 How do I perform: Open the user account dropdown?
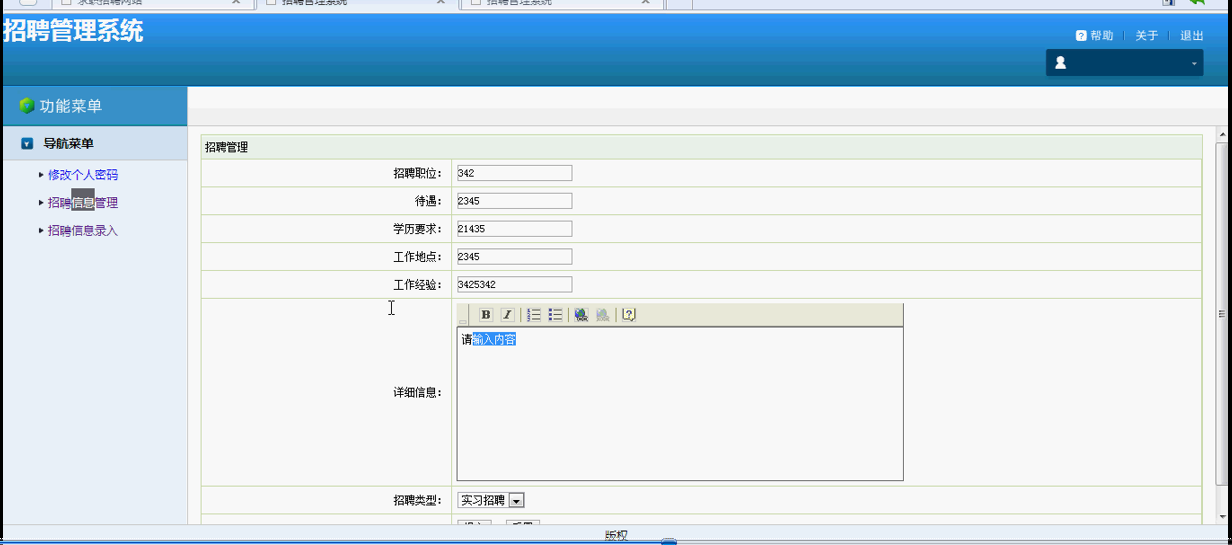1125,63
